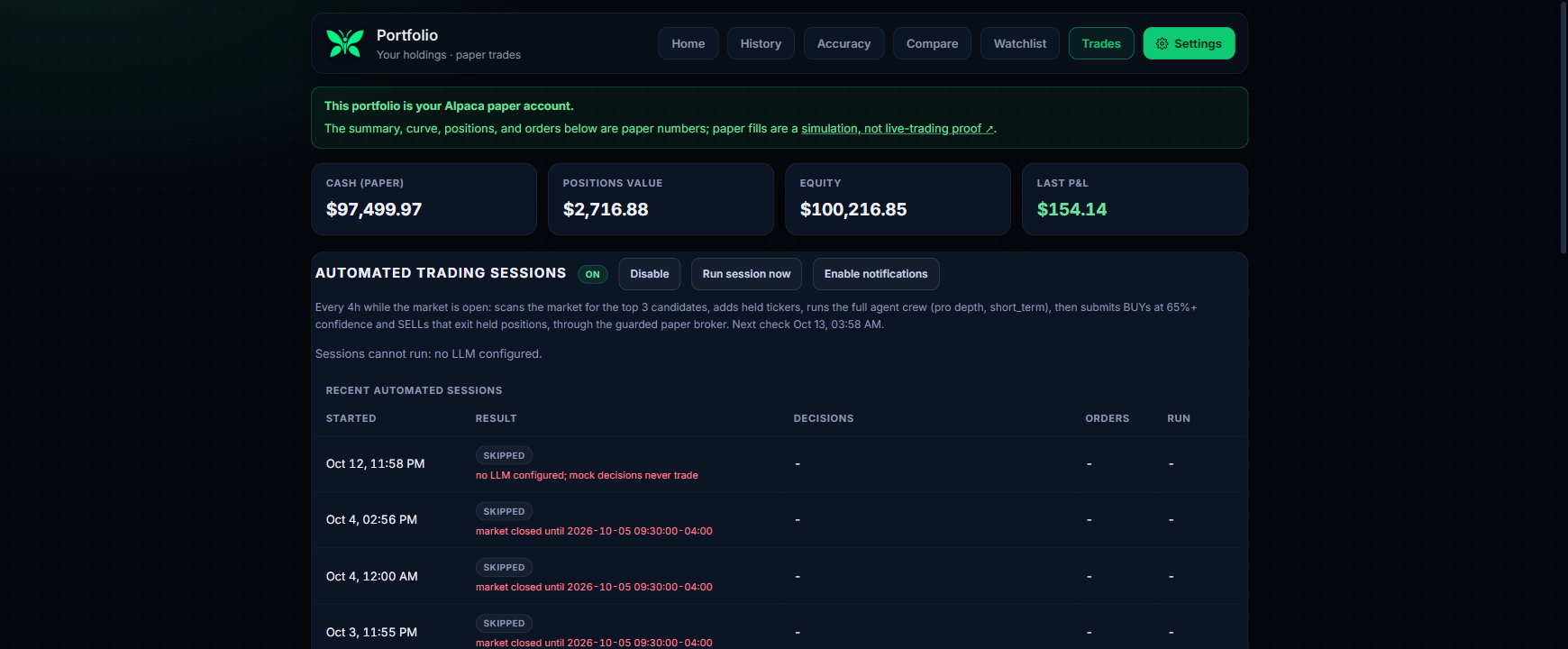The height and width of the screenshot is (649, 1568).
Task: Enable notifications for sessions
Action: point(876,274)
